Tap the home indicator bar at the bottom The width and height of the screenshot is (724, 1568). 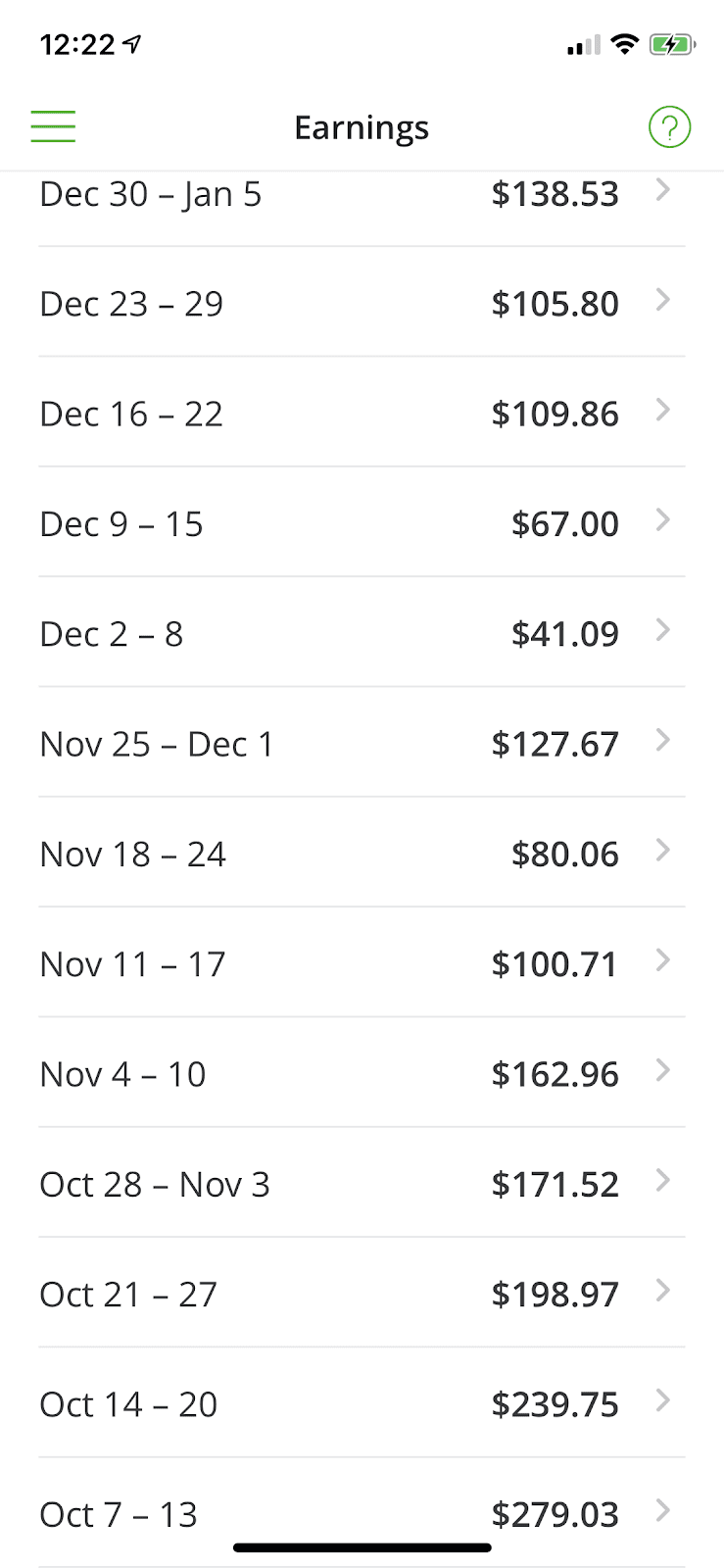[362, 1548]
